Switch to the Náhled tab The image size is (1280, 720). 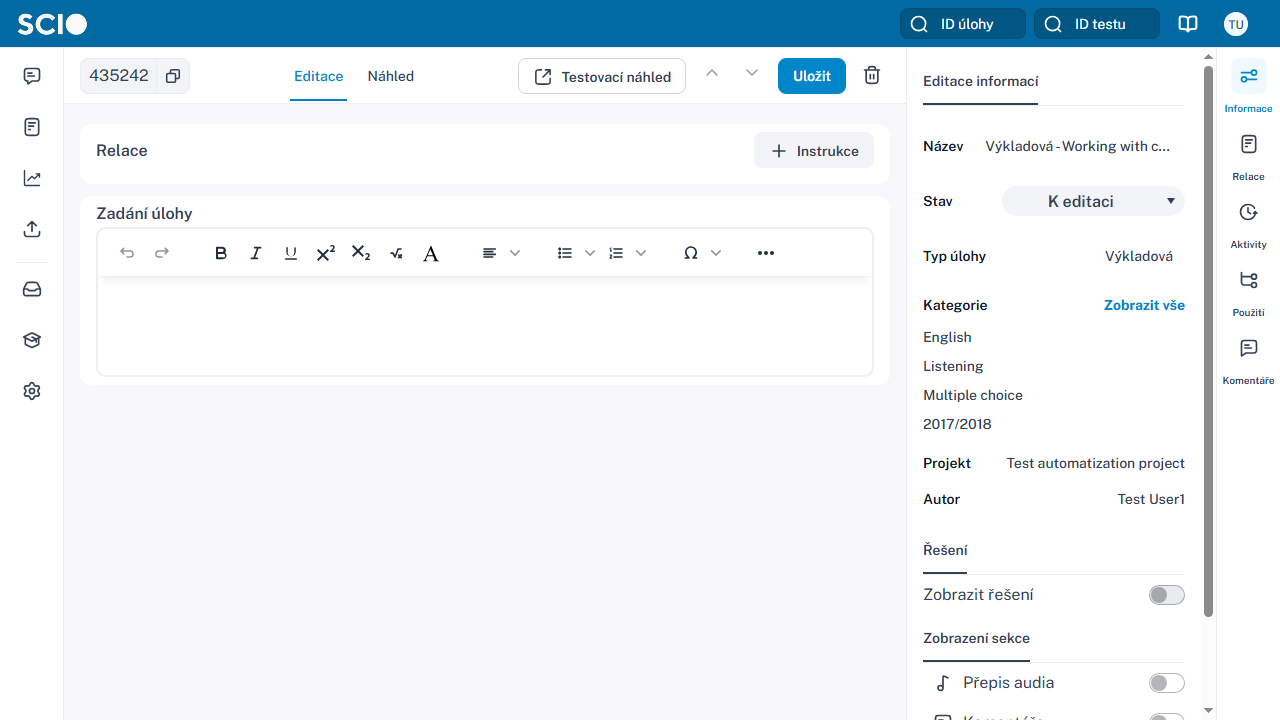click(391, 76)
